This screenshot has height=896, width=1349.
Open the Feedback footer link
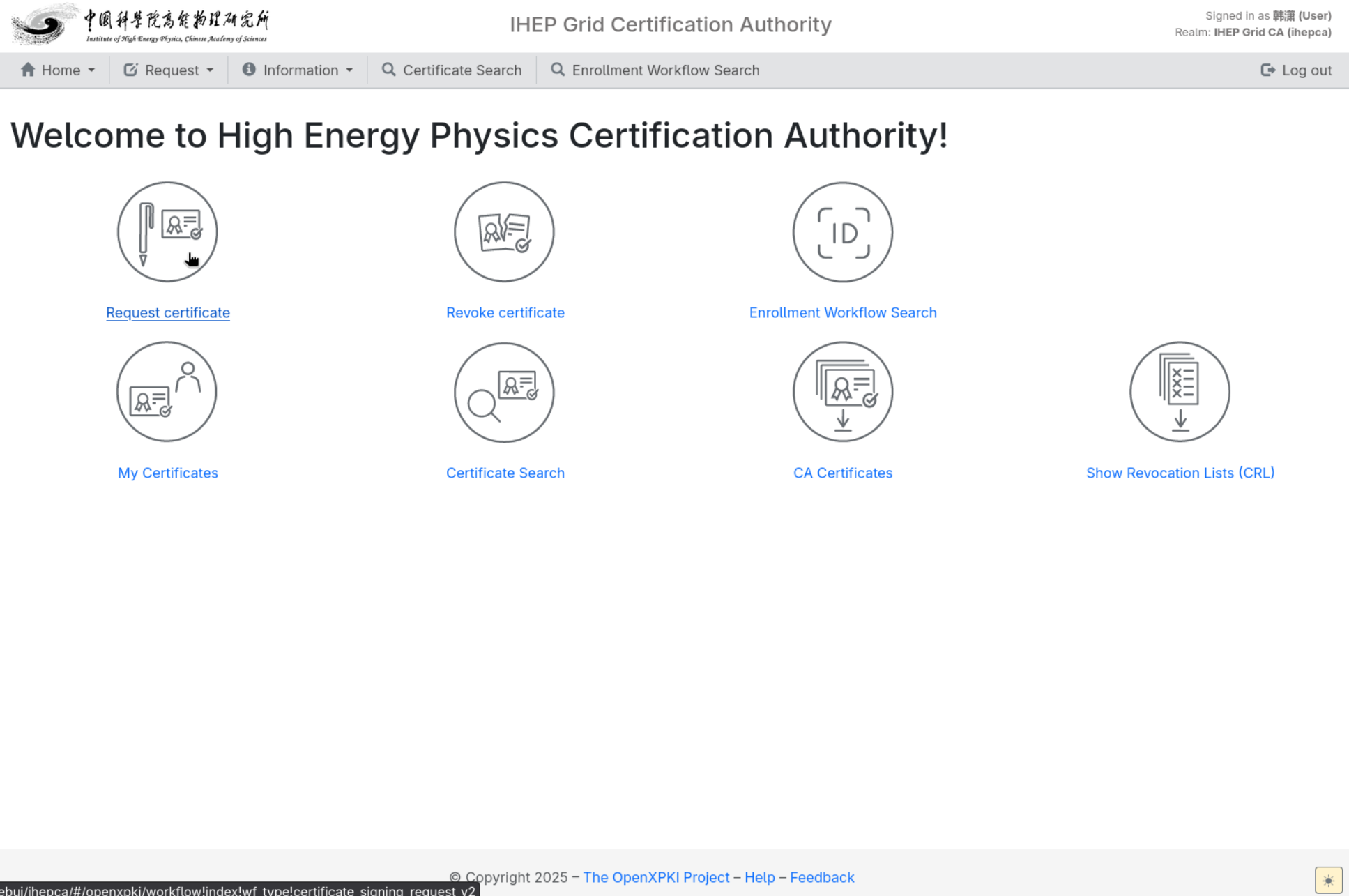click(822, 877)
